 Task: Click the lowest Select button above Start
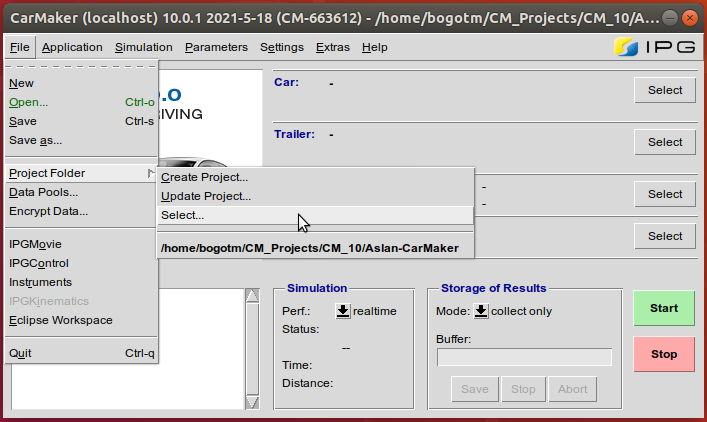[665, 236]
